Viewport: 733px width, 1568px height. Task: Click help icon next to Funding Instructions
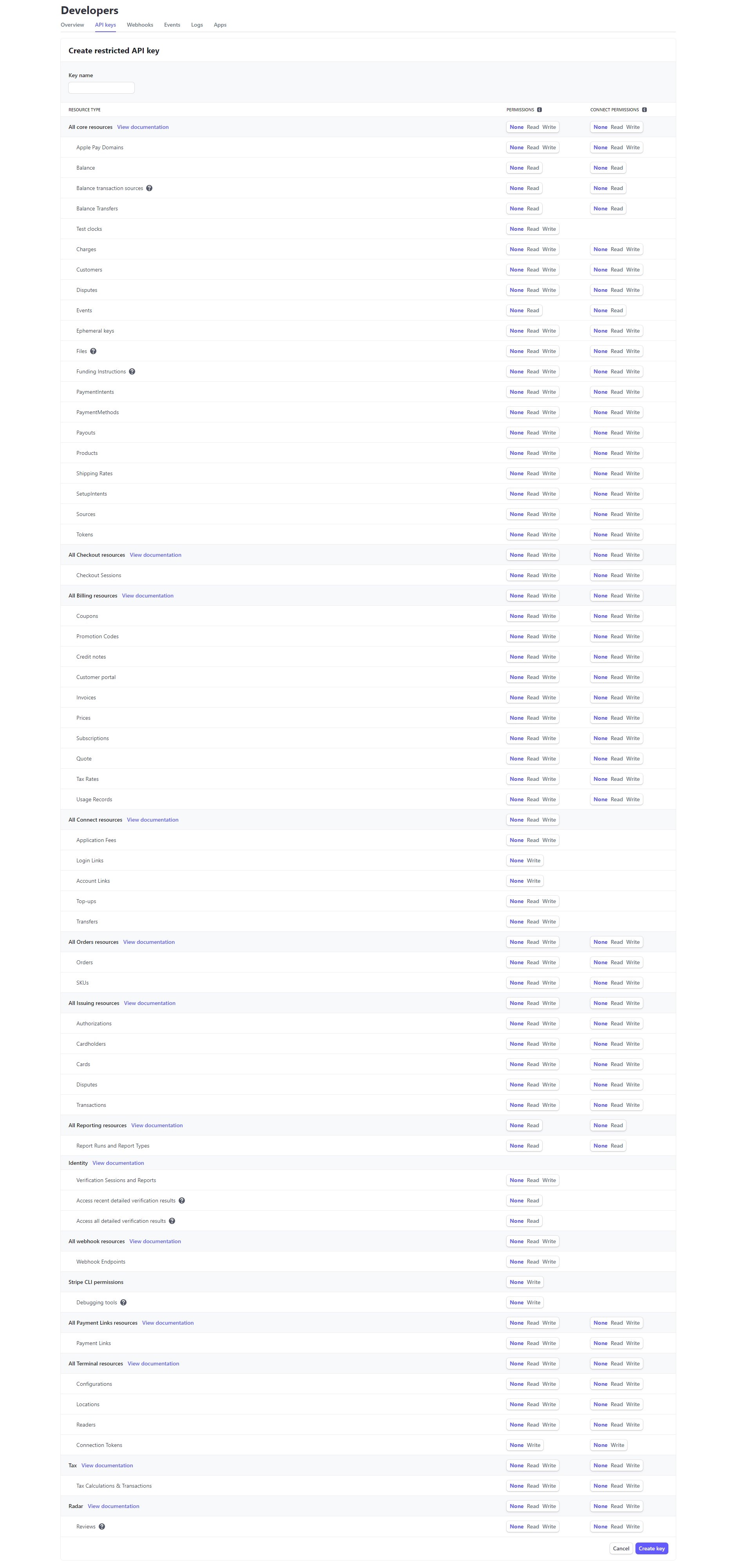[132, 371]
